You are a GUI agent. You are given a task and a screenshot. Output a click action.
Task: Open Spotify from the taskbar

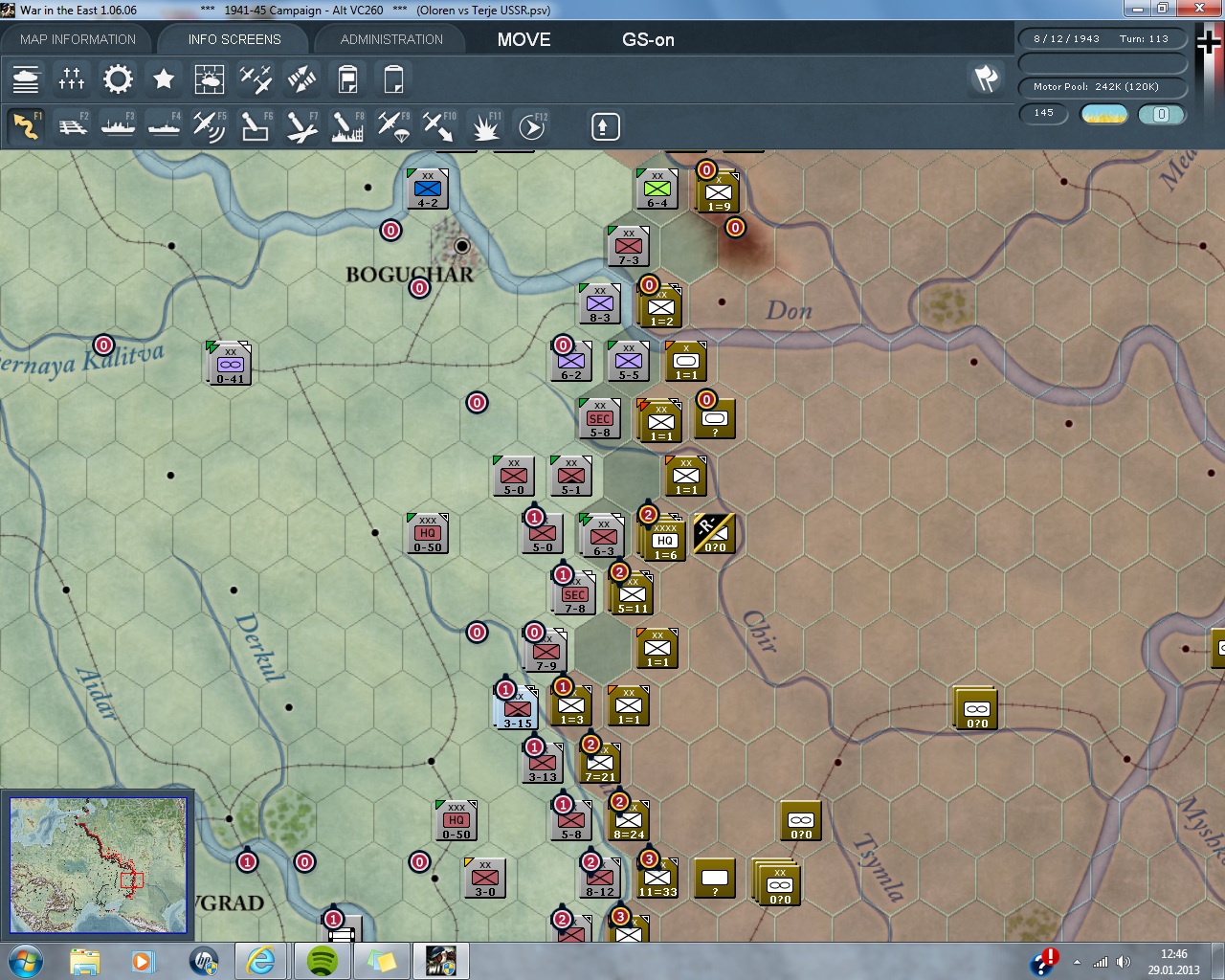pos(322,961)
